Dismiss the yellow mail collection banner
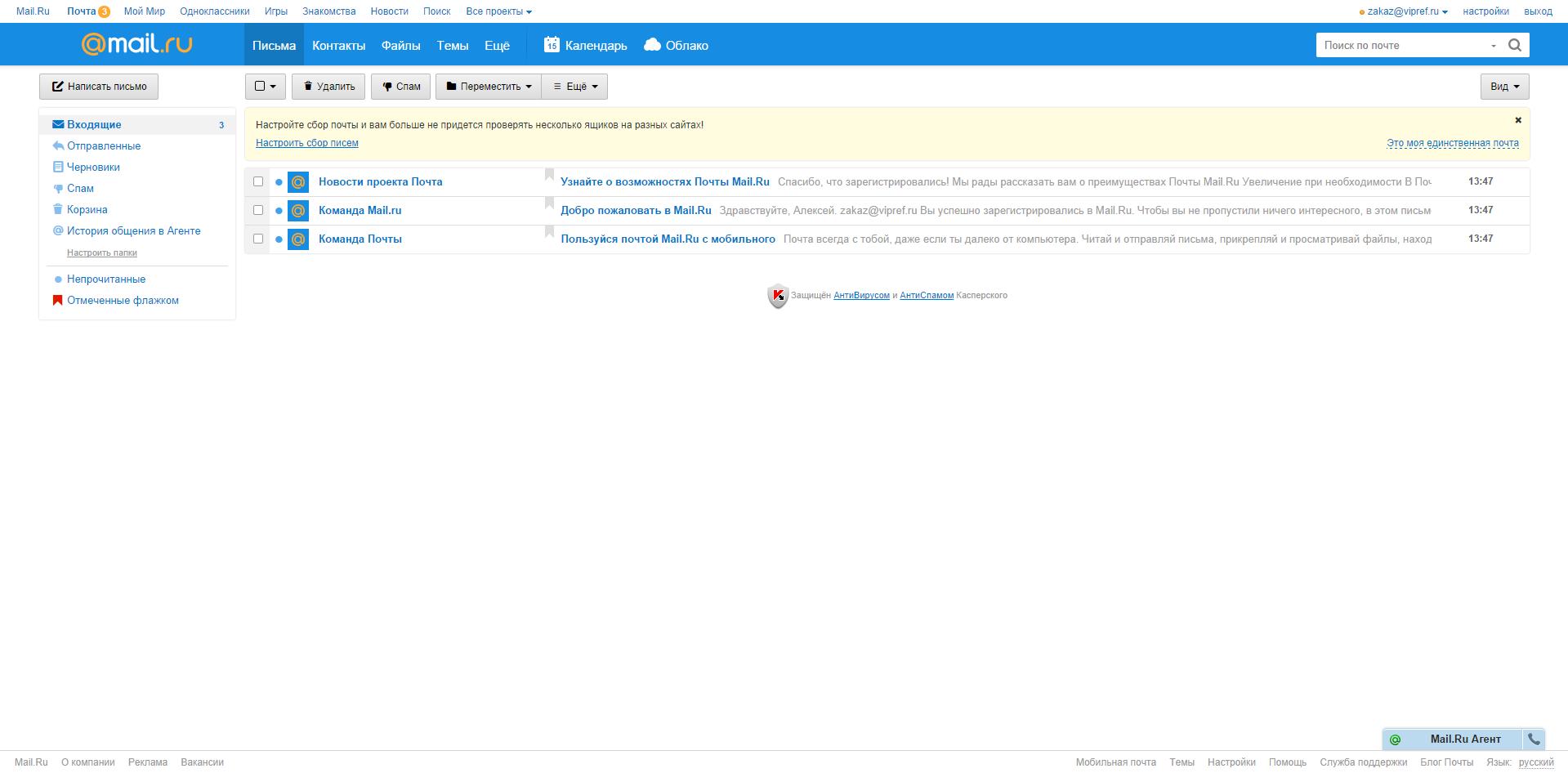 coord(1518,120)
